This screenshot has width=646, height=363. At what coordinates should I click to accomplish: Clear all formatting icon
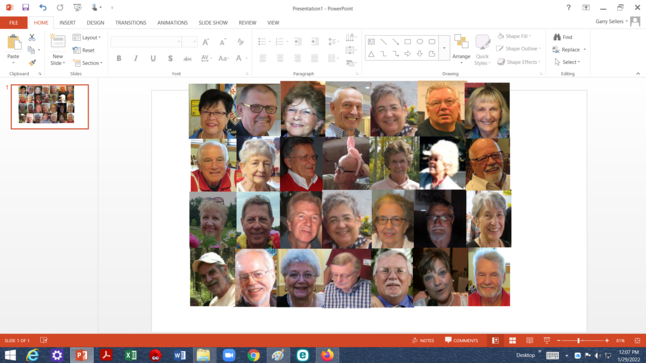[241, 42]
